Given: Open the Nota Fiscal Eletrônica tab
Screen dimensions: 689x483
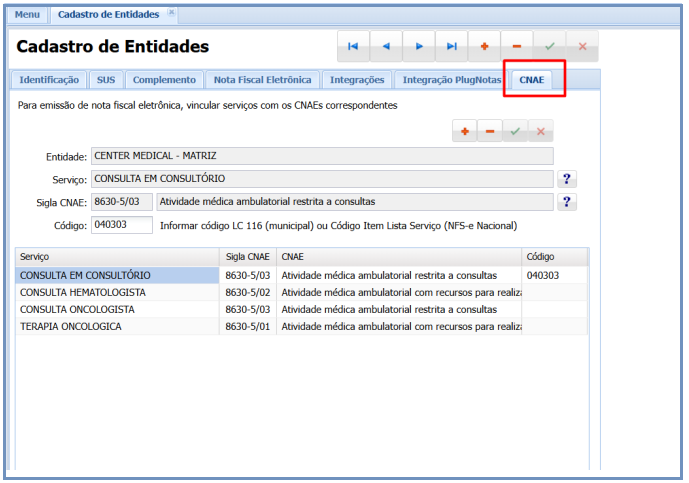Looking at the screenshot, I should pyautogui.click(x=262, y=79).
